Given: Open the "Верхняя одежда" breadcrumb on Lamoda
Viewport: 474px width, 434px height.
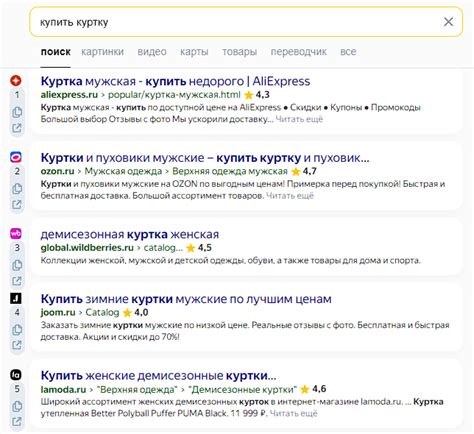Looking at the screenshot, I should click(137, 389).
